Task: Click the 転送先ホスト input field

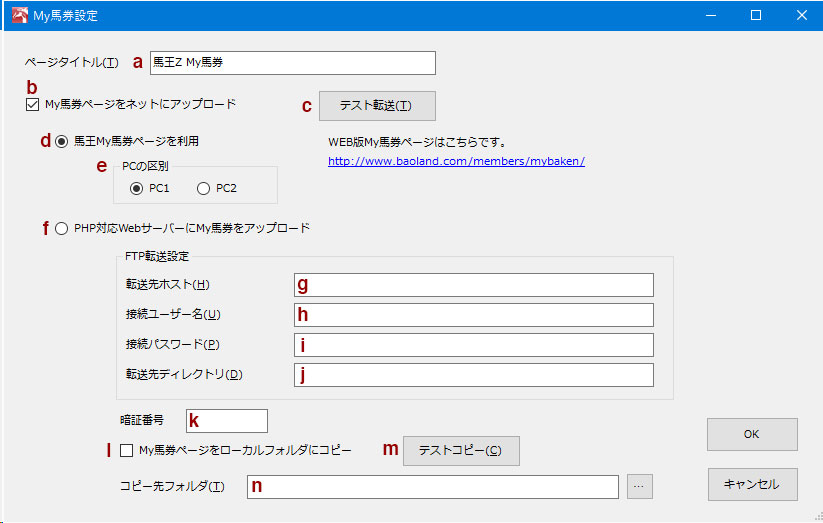Action: (473, 285)
